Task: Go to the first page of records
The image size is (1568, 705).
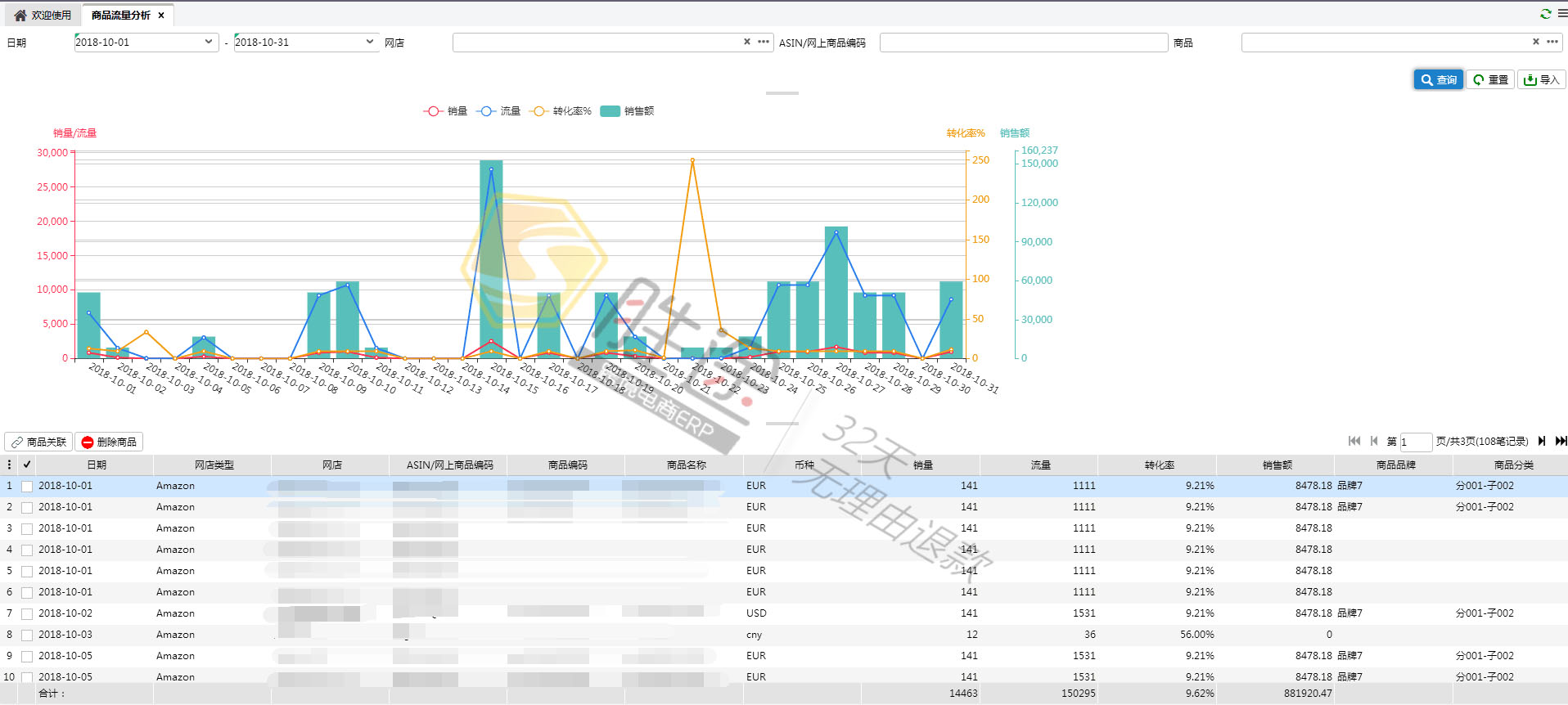Action: click(x=1354, y=441)
